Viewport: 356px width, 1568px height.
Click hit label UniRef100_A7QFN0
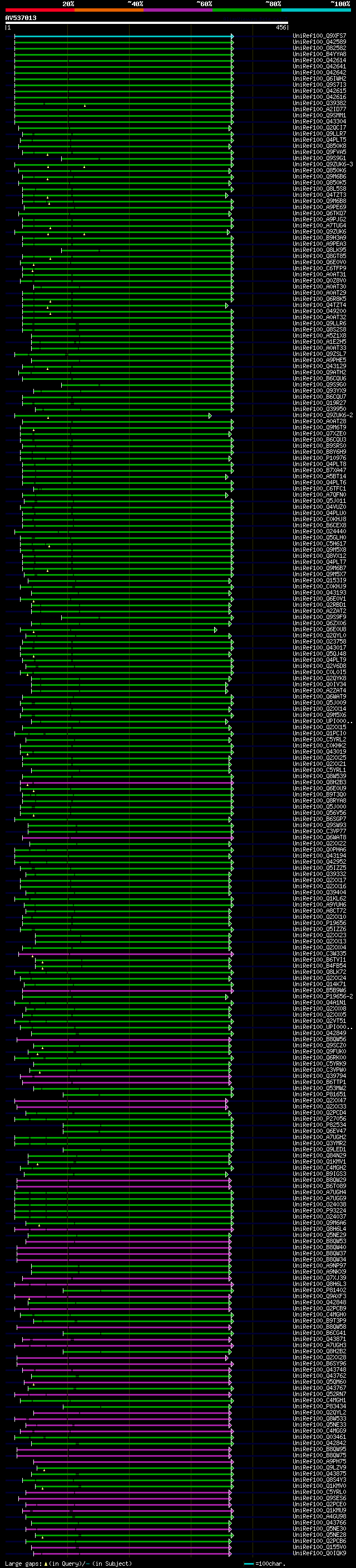(319, 495)
